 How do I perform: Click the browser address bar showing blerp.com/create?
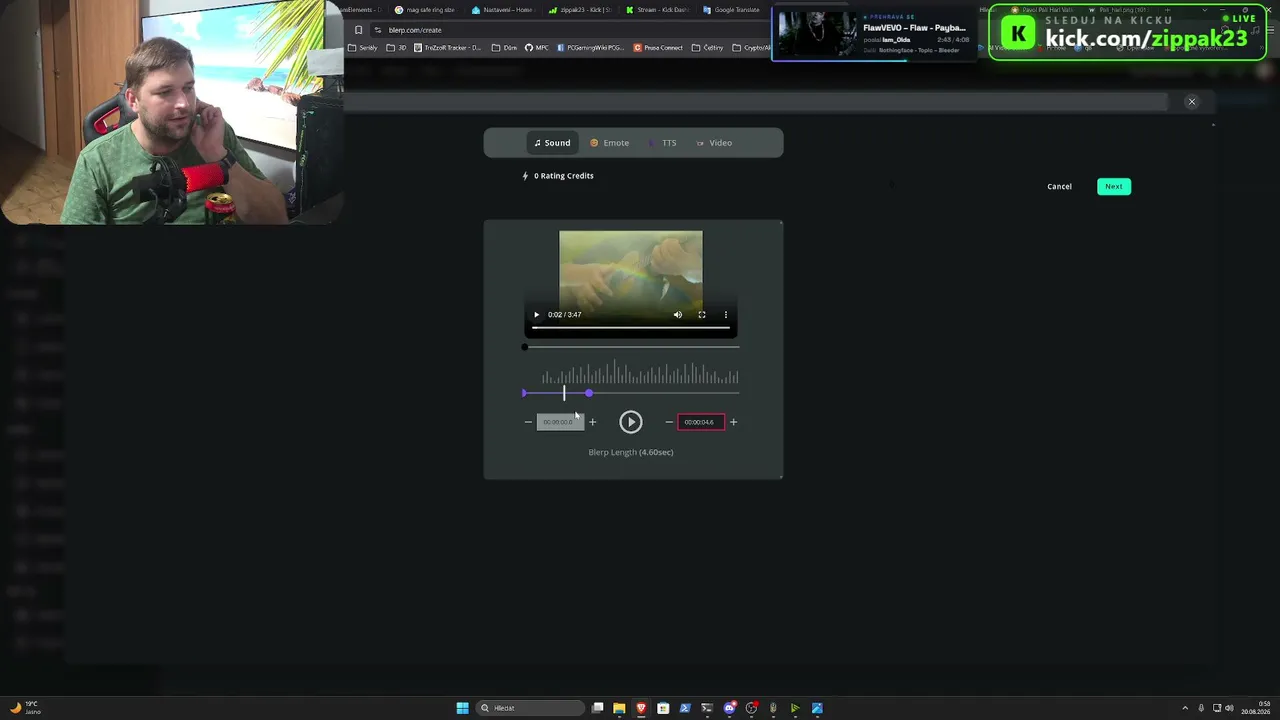pos(570,30)
